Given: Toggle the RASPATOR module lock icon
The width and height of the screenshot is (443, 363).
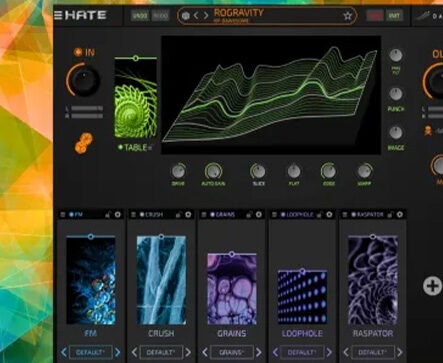Looking at the screenshot, I should [x=390, y=215].
